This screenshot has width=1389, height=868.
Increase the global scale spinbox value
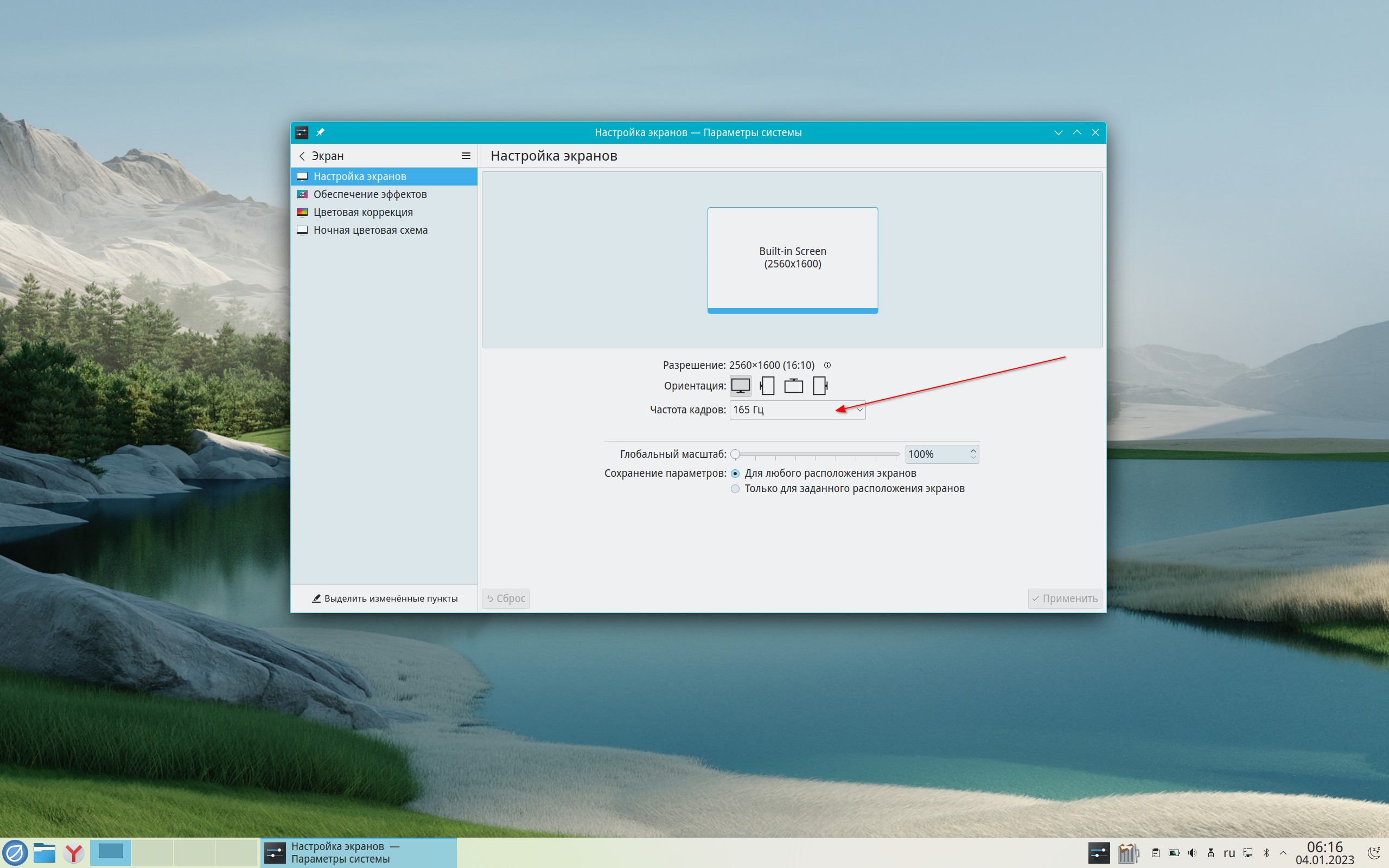[x=973, y=451]
